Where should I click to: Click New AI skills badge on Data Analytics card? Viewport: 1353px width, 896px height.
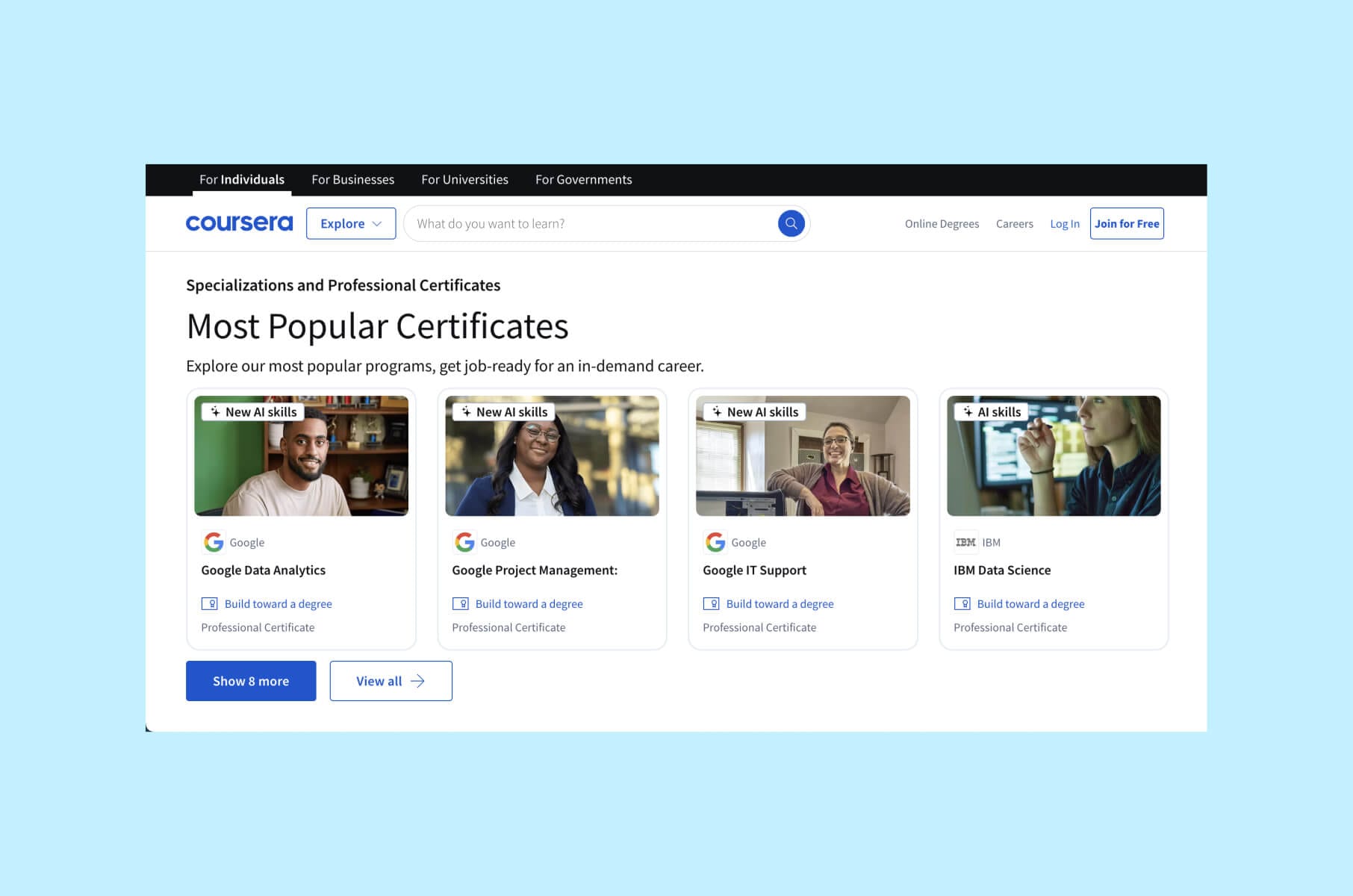coord(253,412)
